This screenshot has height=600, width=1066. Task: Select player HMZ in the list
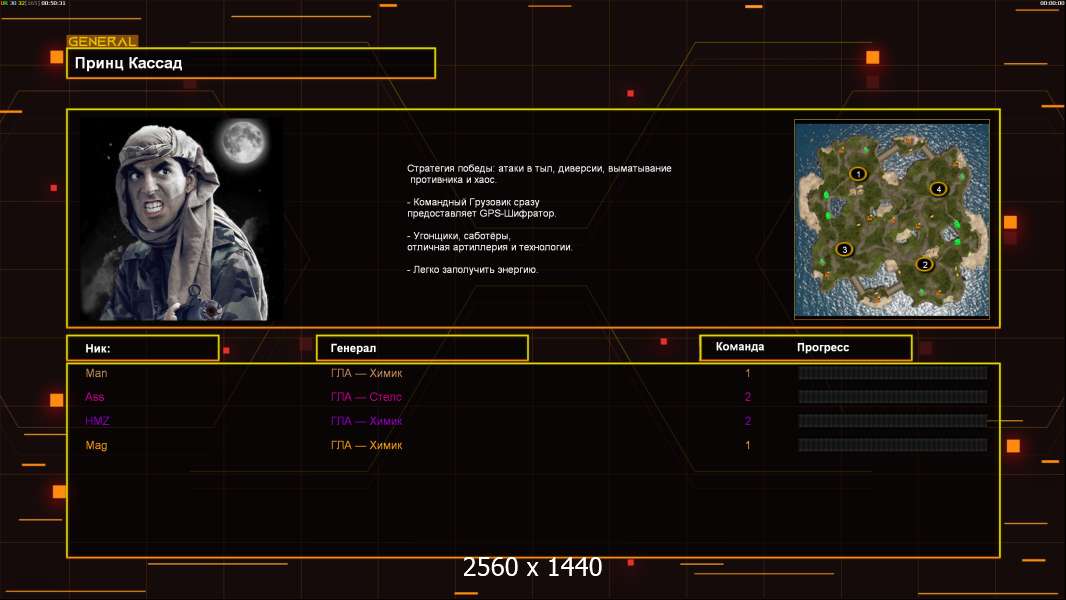pyautogui.click(x=98, y=421)
